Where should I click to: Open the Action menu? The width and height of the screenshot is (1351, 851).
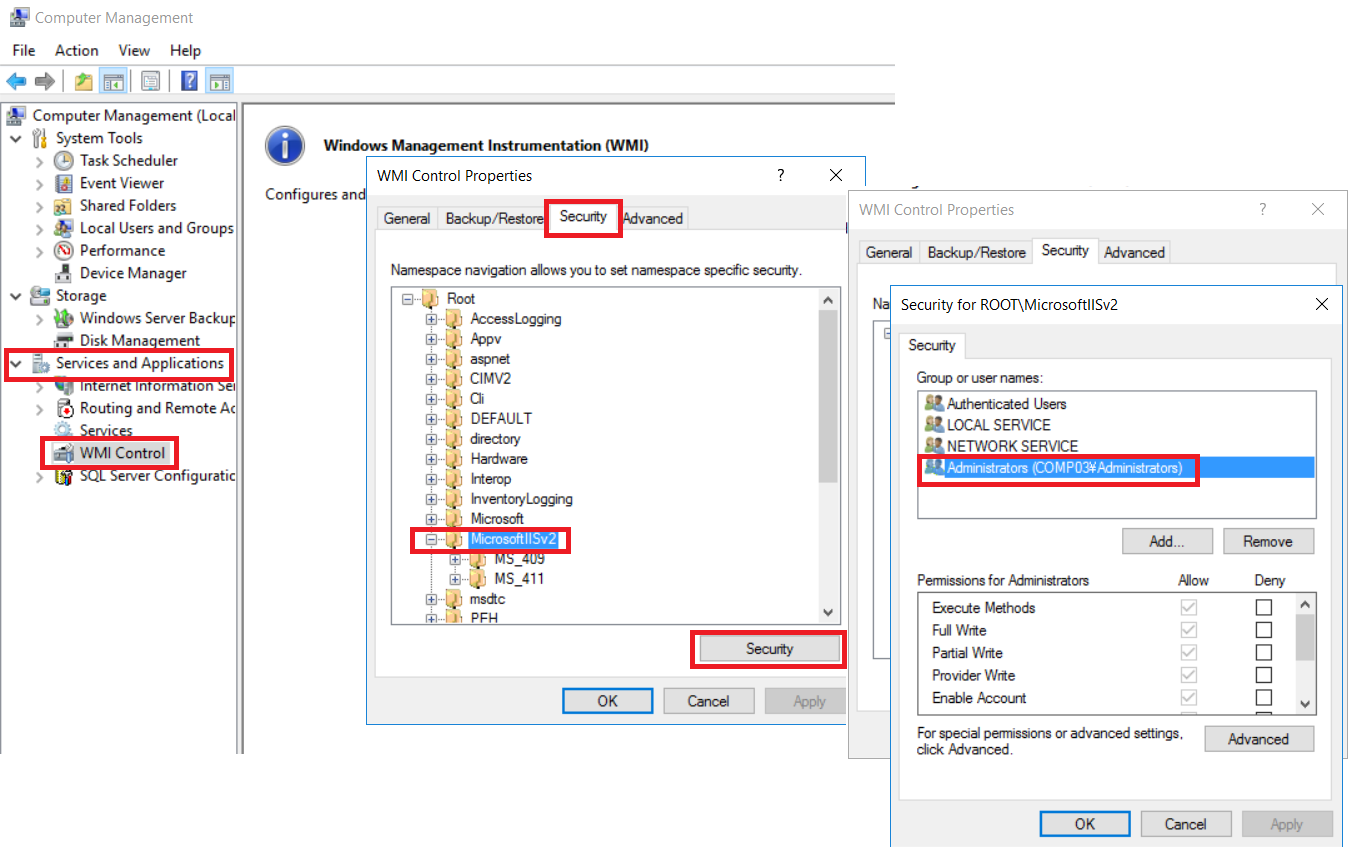click(x=76, y=50)
